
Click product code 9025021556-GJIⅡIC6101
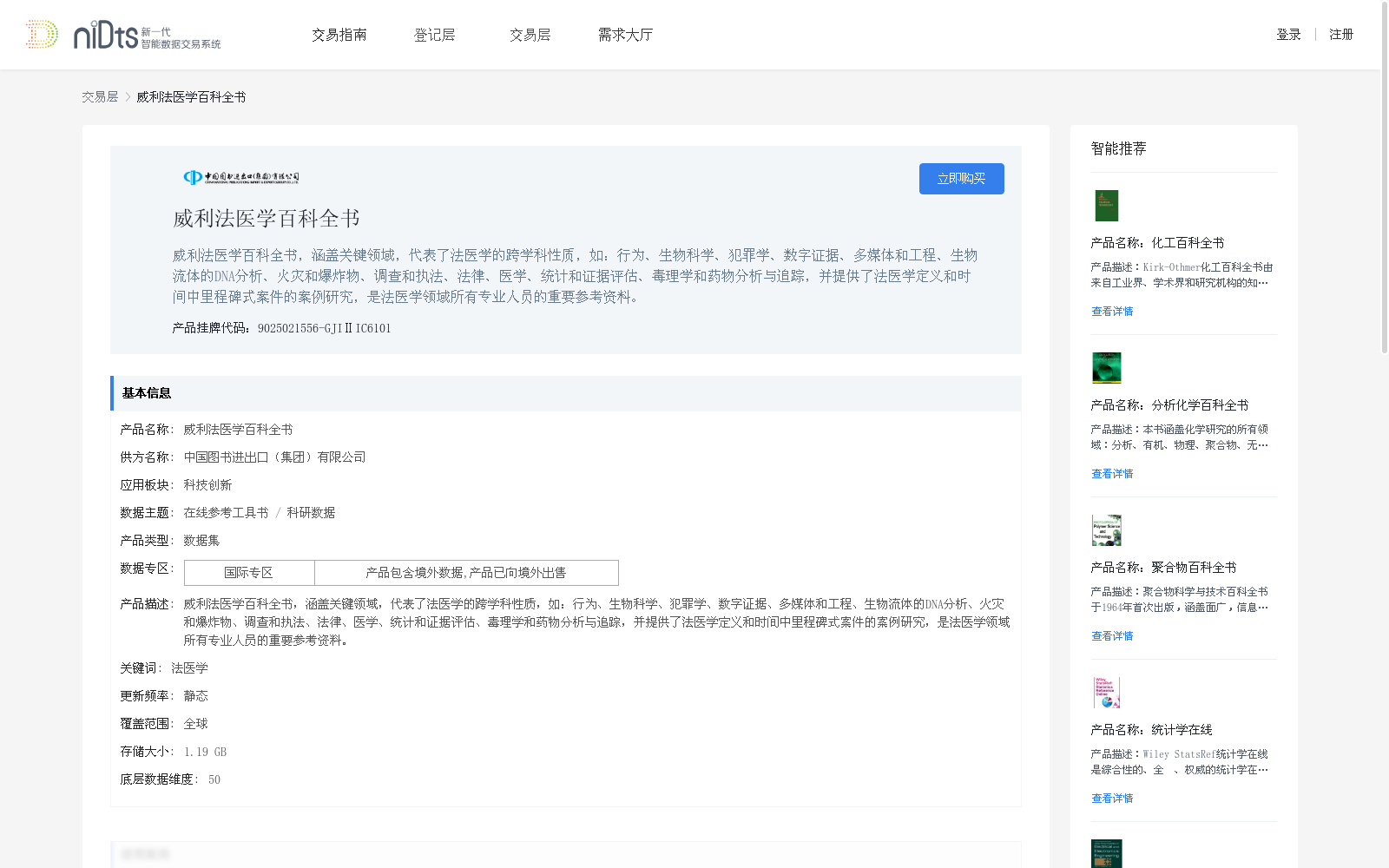[325, 328]
